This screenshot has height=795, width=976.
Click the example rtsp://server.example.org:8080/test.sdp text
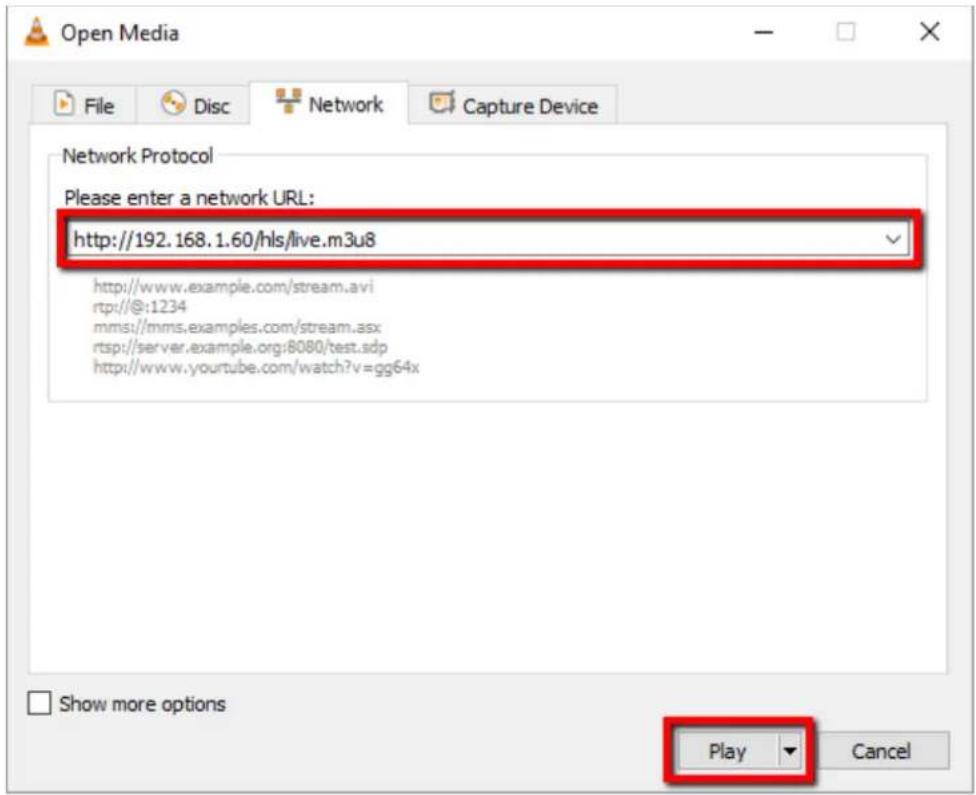(x=240, y=346)
